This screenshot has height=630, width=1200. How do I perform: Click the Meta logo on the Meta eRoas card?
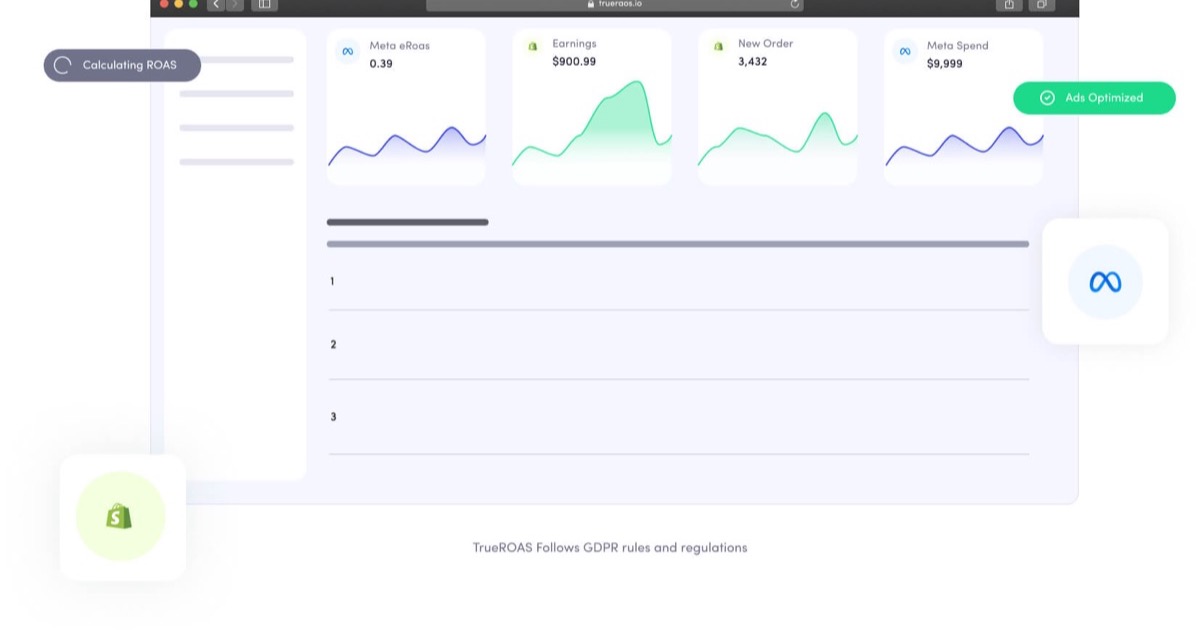click(347, 51)
